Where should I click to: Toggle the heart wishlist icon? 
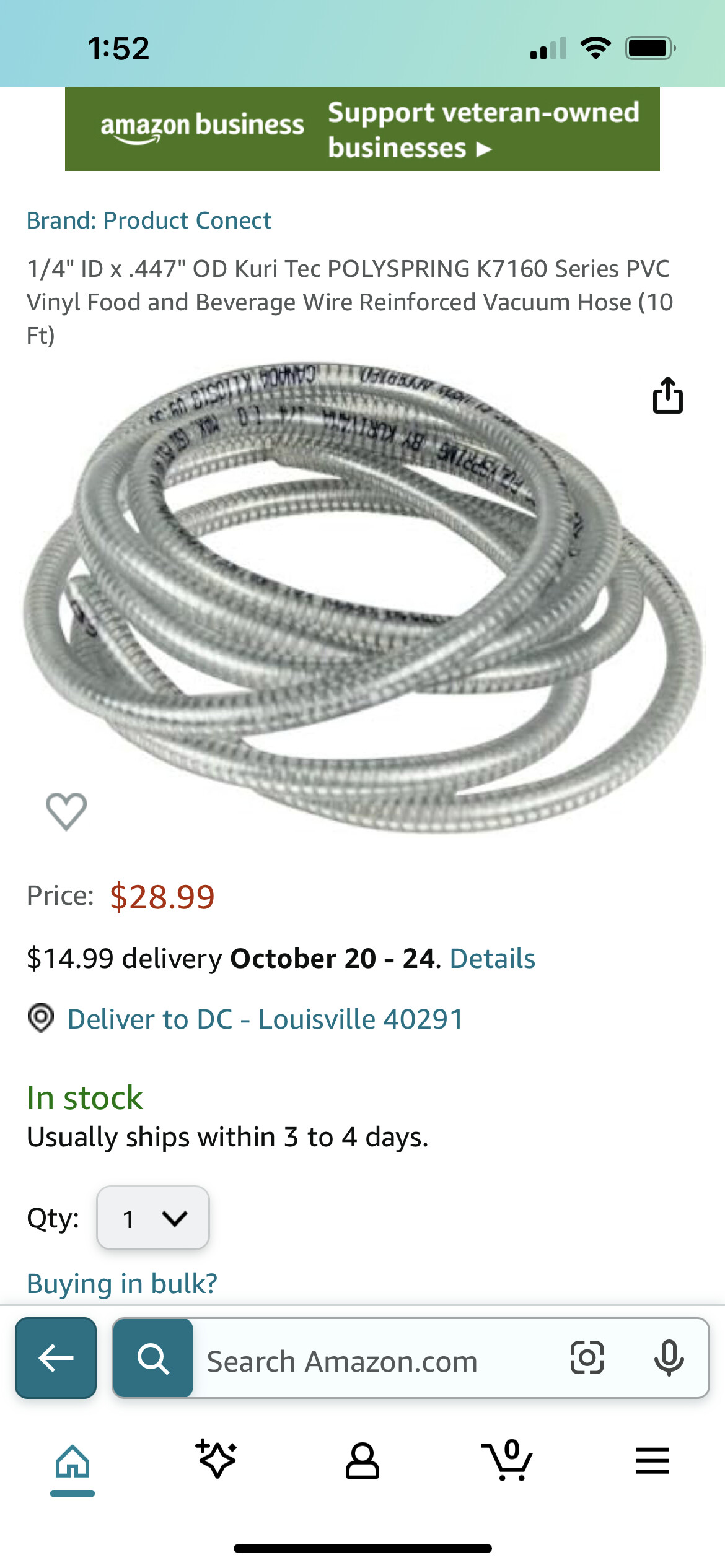coord(66,811)
